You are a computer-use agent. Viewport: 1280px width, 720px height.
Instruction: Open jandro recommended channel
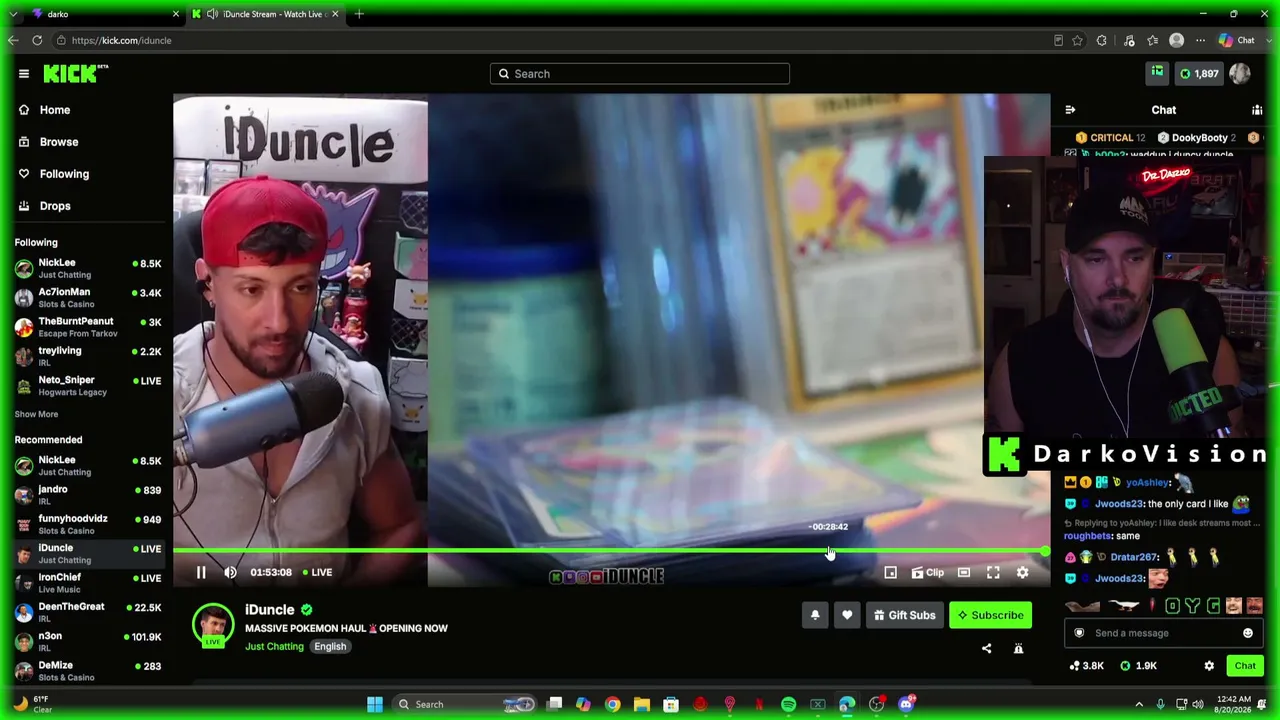tap(87, 495)
